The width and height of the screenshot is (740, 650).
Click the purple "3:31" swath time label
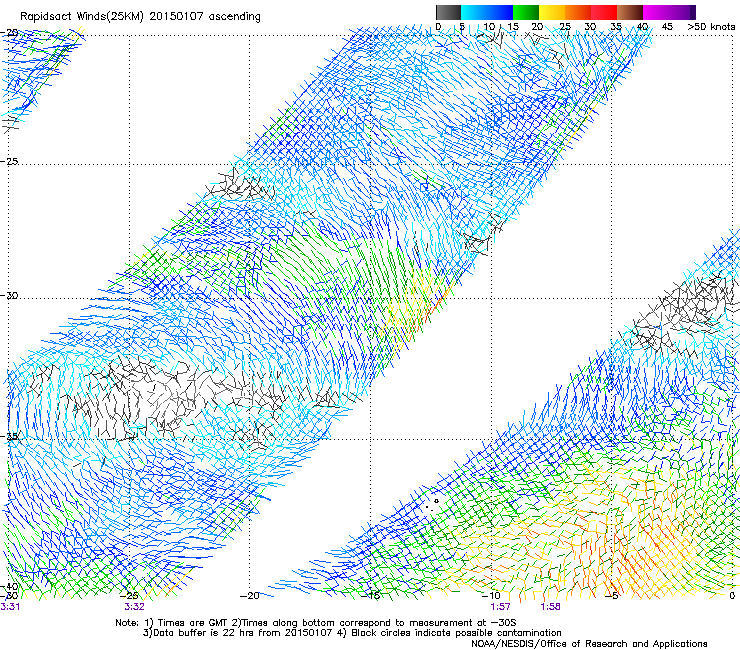(x=10, y=607)
